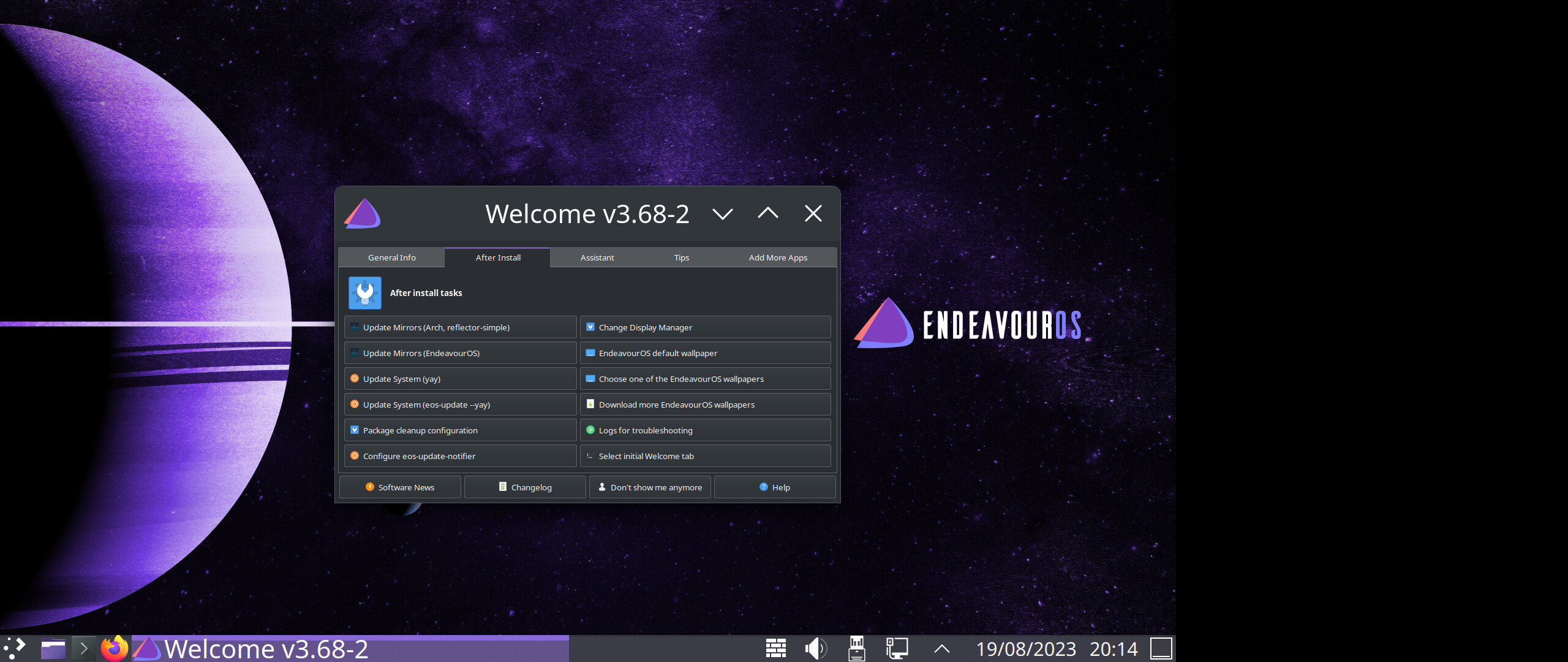Launch Firefox from the taskbar
Image resolution: width=1568 pixels, height=662 pixels.
(114, 649)
